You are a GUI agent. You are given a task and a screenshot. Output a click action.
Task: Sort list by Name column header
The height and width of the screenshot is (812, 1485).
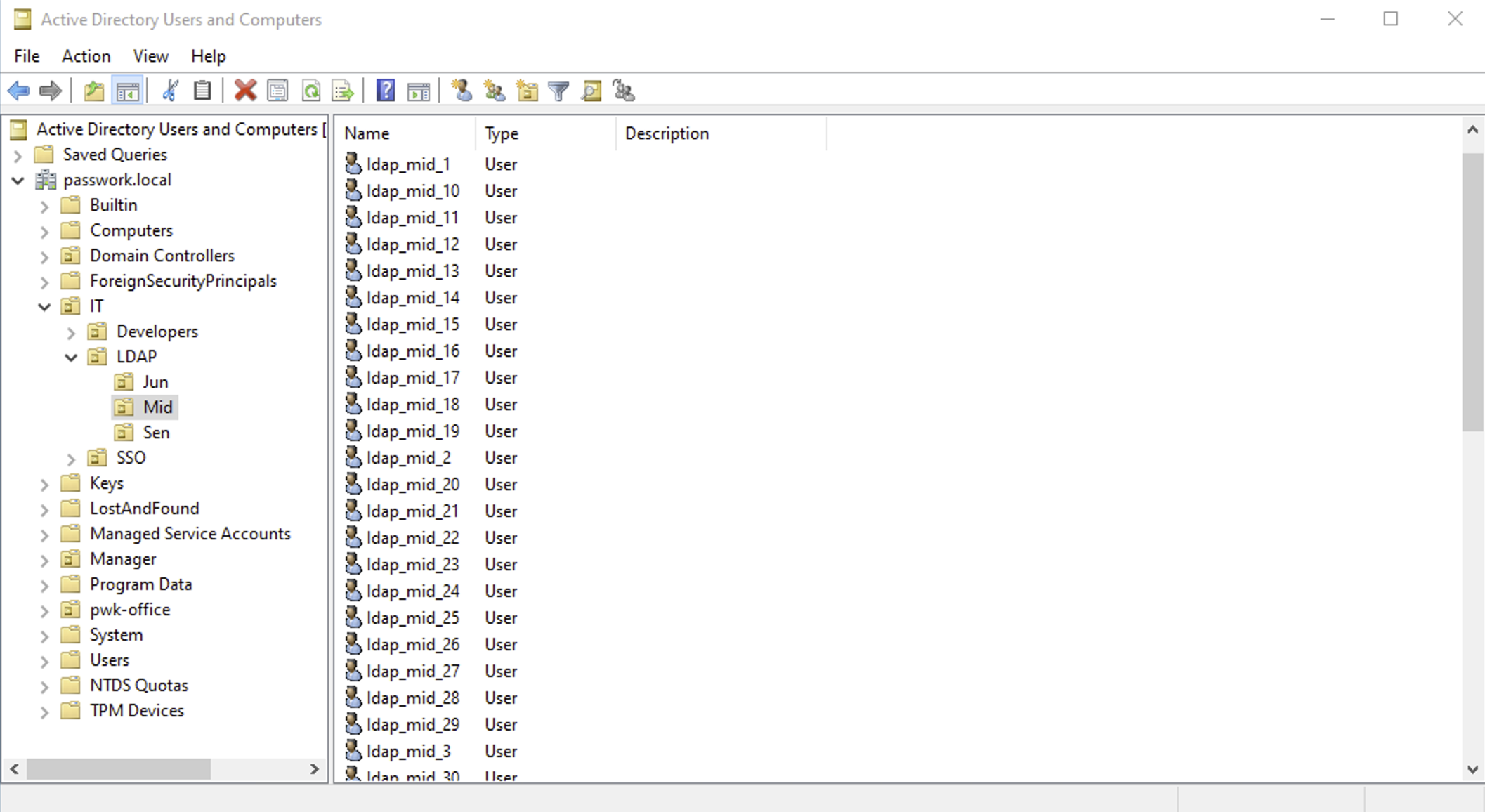coord(406,133)
